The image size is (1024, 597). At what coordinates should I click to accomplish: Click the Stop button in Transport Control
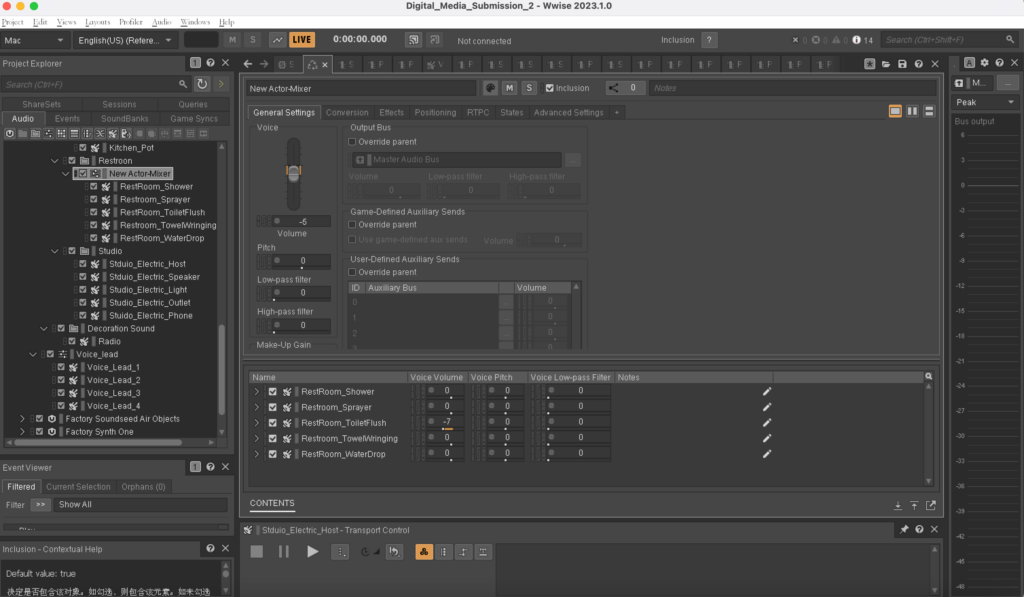point(257,551)
